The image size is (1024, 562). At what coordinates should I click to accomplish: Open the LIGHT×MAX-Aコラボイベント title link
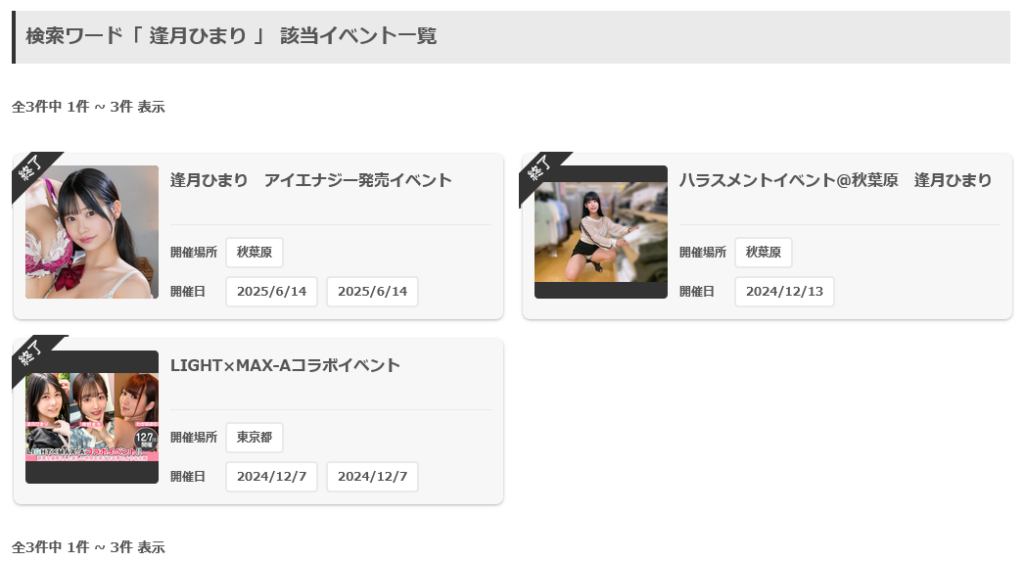[x=285, y=365]
